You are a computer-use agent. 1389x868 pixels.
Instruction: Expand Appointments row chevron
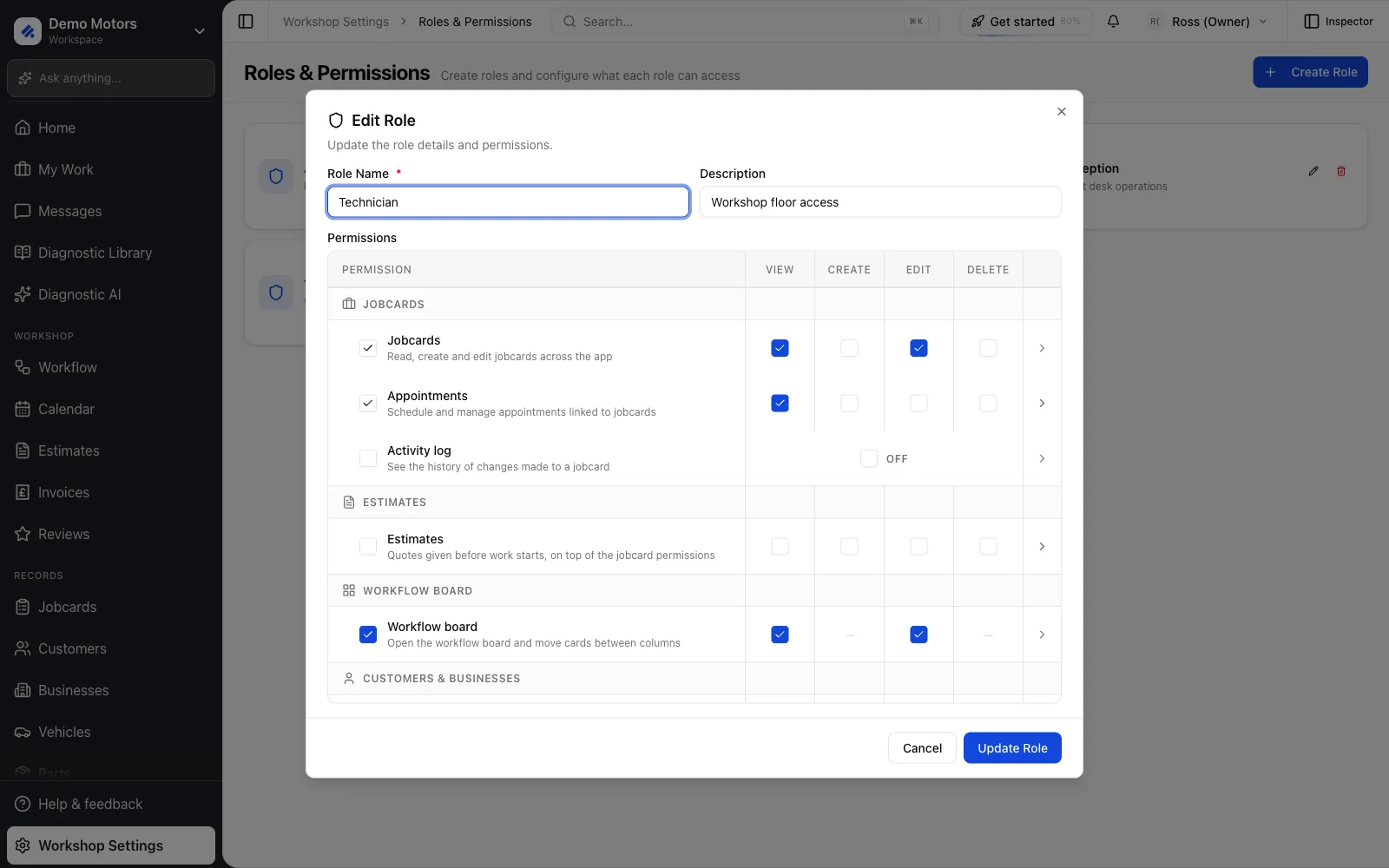click(1042, 404)
